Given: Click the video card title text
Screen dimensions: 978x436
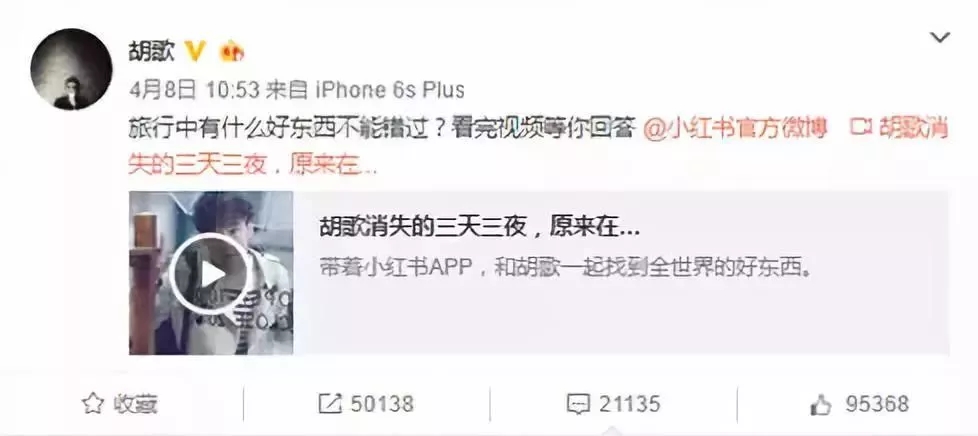Looking at the screenshot, I should pyautogui.click(x=480, y=228).
